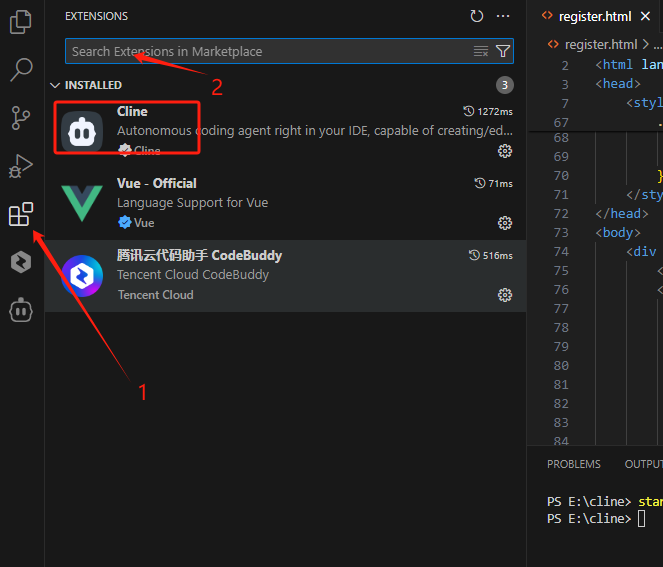Click register.html in the breadcrumb
663x567 pixels.
[600, 44]
